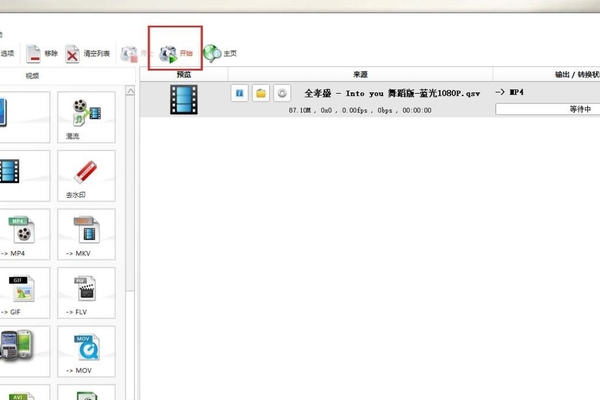Click the 来源 (Source) column header
The height and width of the screenshot is (400, 600).
click(359, 75)
